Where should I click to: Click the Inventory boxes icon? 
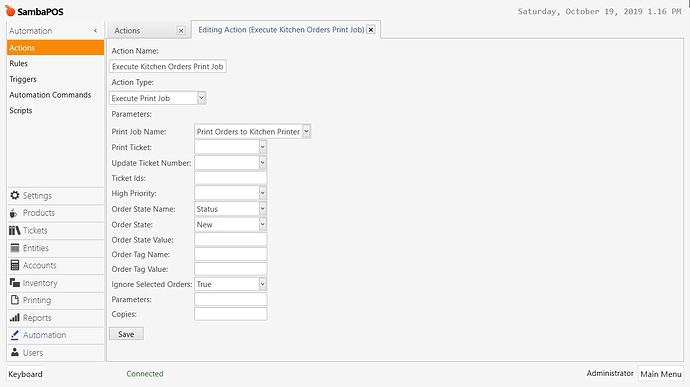click(15, 283)
